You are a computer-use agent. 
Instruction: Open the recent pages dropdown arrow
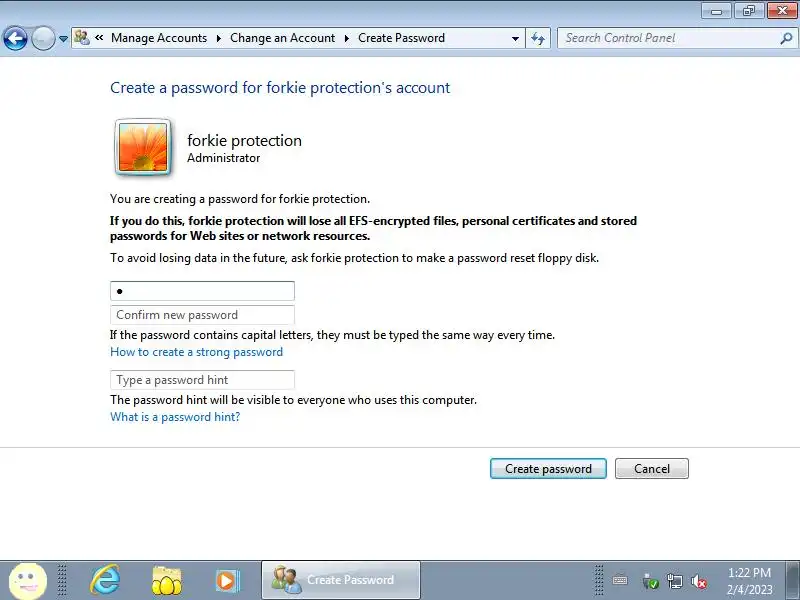[63, 39]
